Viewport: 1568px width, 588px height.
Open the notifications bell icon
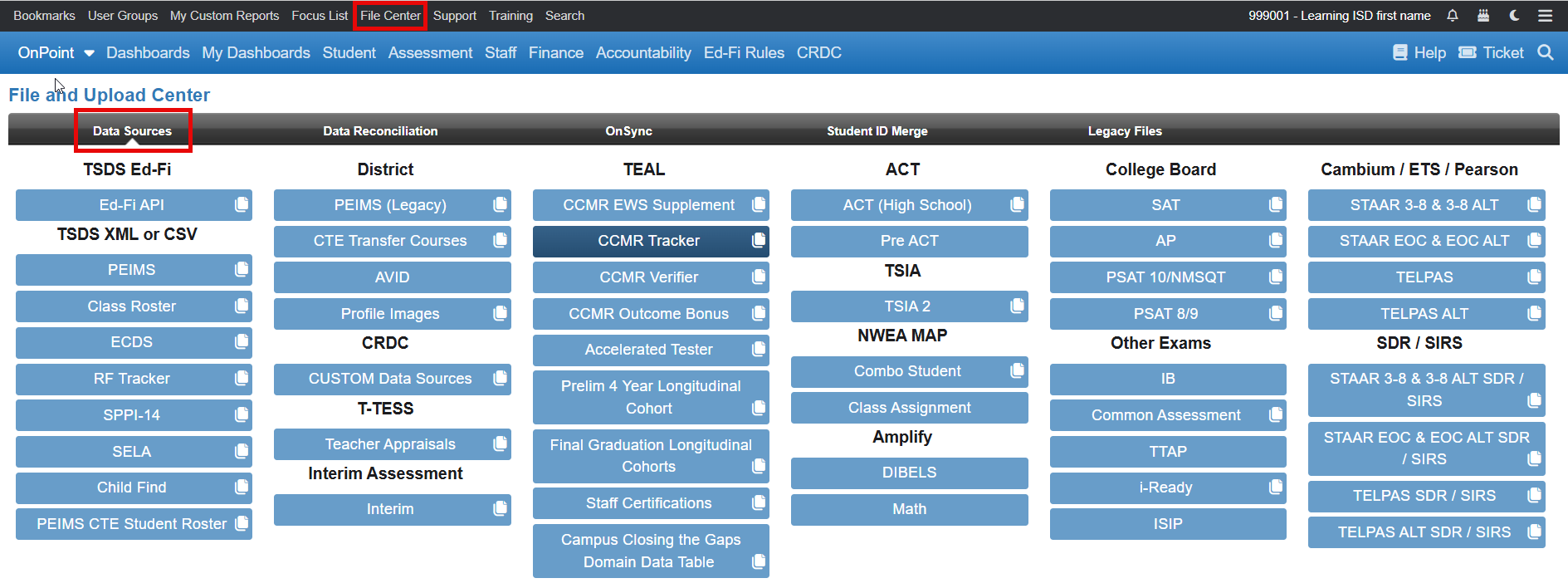pyautogui.click(x=1453, y=16)
